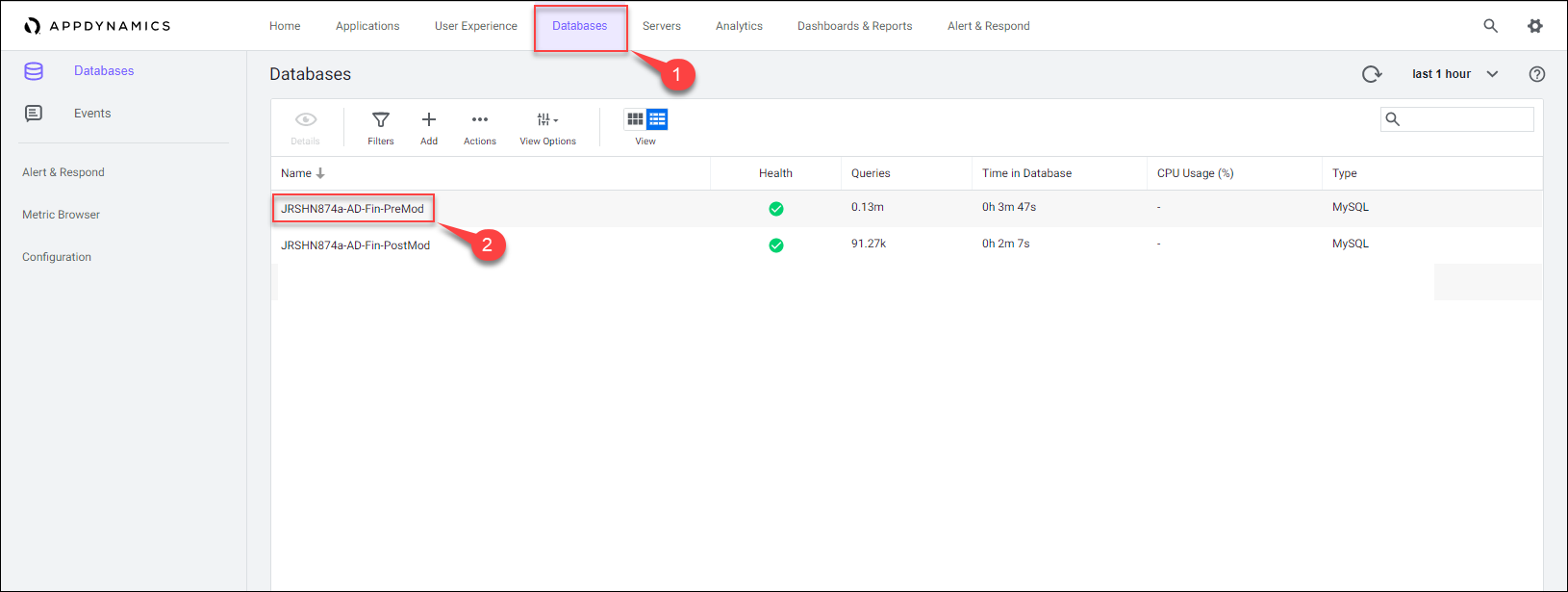Open Metric Browser in the sidebar
This screenshot has width=1568, height=592.
click(x=61, y=215)
